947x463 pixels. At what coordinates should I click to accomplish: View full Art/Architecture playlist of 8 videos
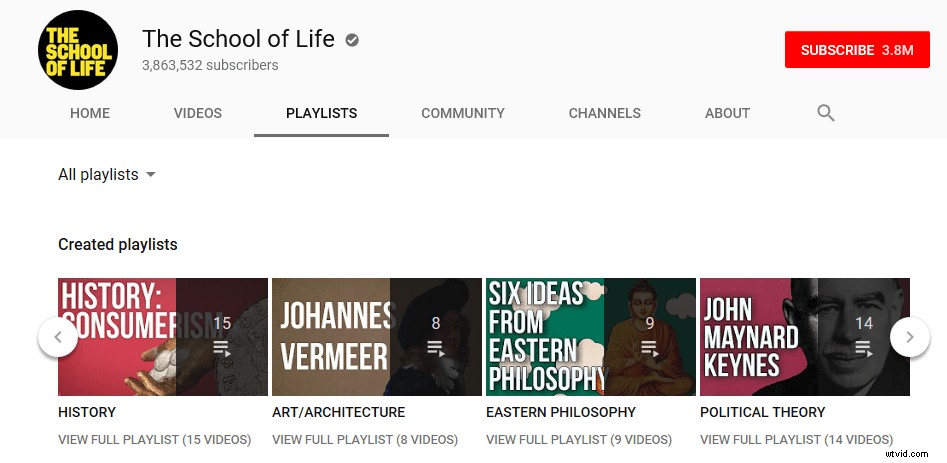click(x=365, y=439)
